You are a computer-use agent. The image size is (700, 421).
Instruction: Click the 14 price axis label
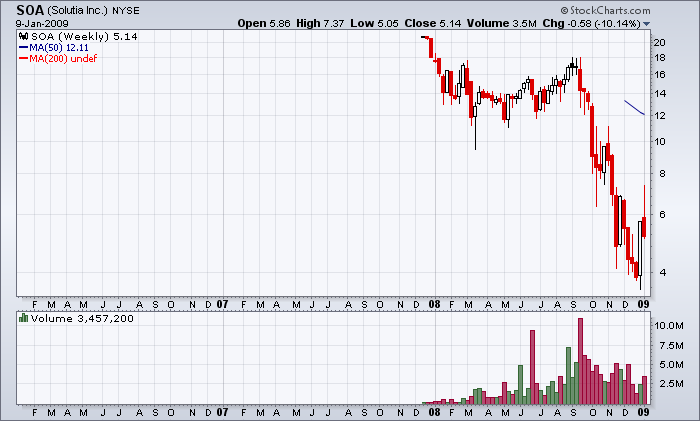click(x=659, y=94)
